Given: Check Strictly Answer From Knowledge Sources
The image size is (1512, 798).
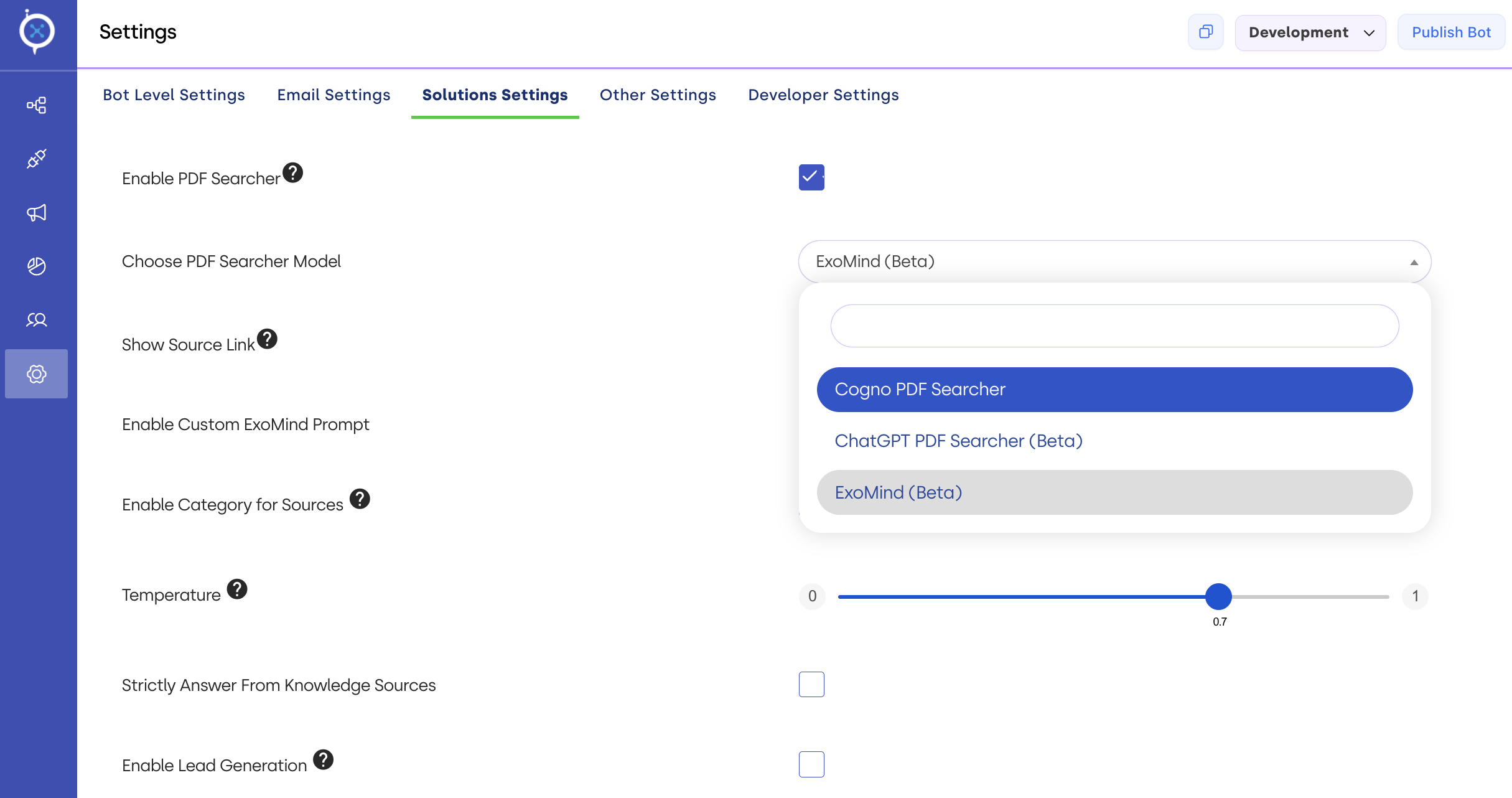Looking at the screenshot, I should coord(811,685).
